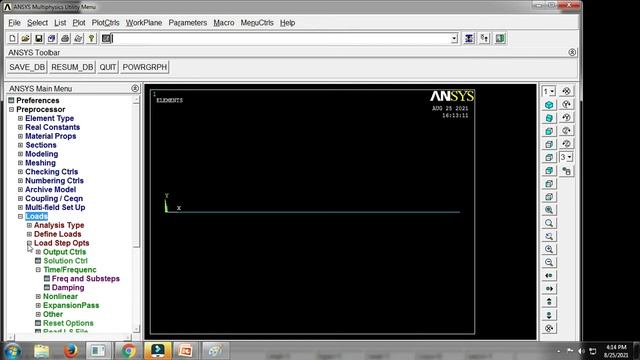
Task: Open the Damping tree item
Action: [68, 288]
